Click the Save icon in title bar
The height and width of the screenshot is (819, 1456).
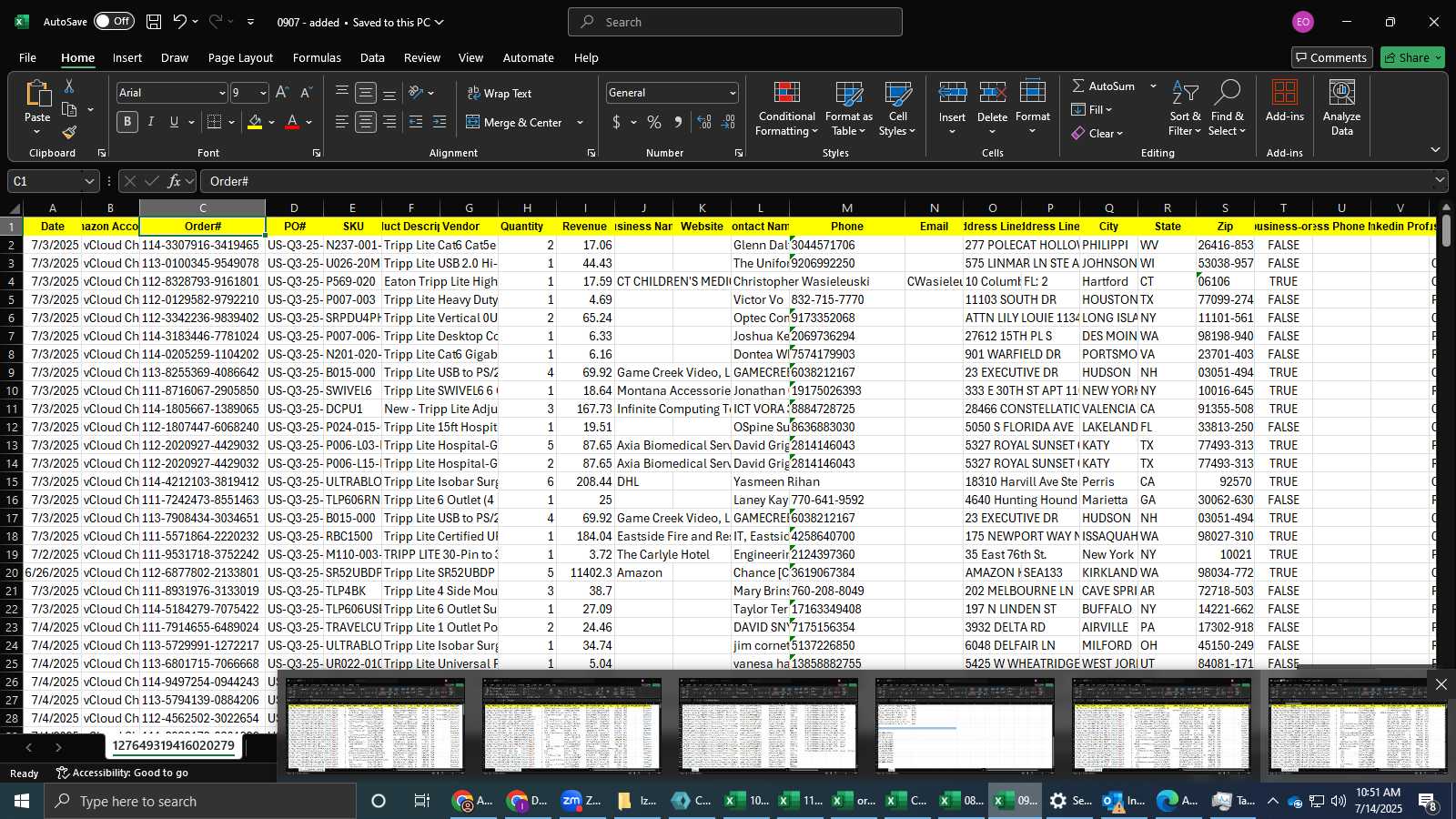[154, 22]
